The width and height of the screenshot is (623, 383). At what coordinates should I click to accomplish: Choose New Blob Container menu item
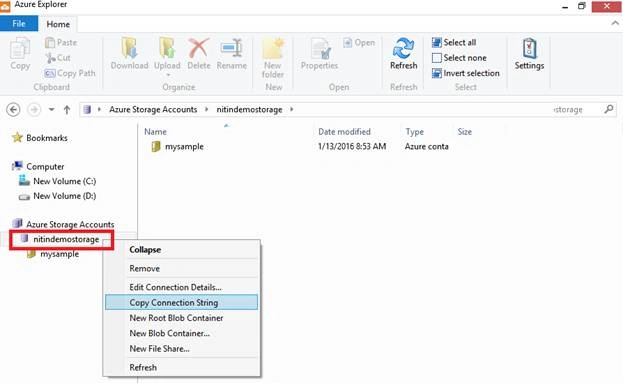(x=182, y=333)
